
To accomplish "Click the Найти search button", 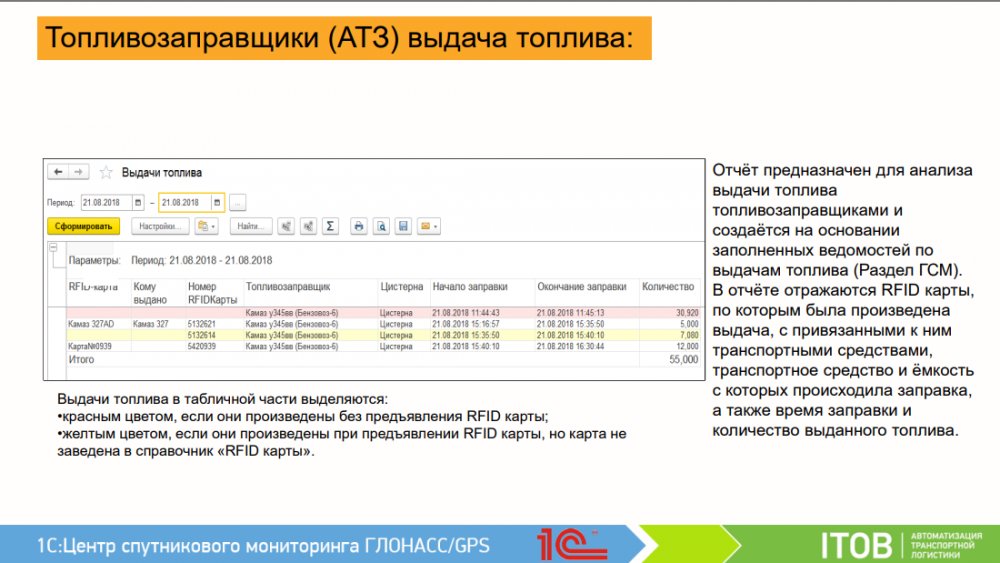I will pyautogui.click(x=251, y=226).
